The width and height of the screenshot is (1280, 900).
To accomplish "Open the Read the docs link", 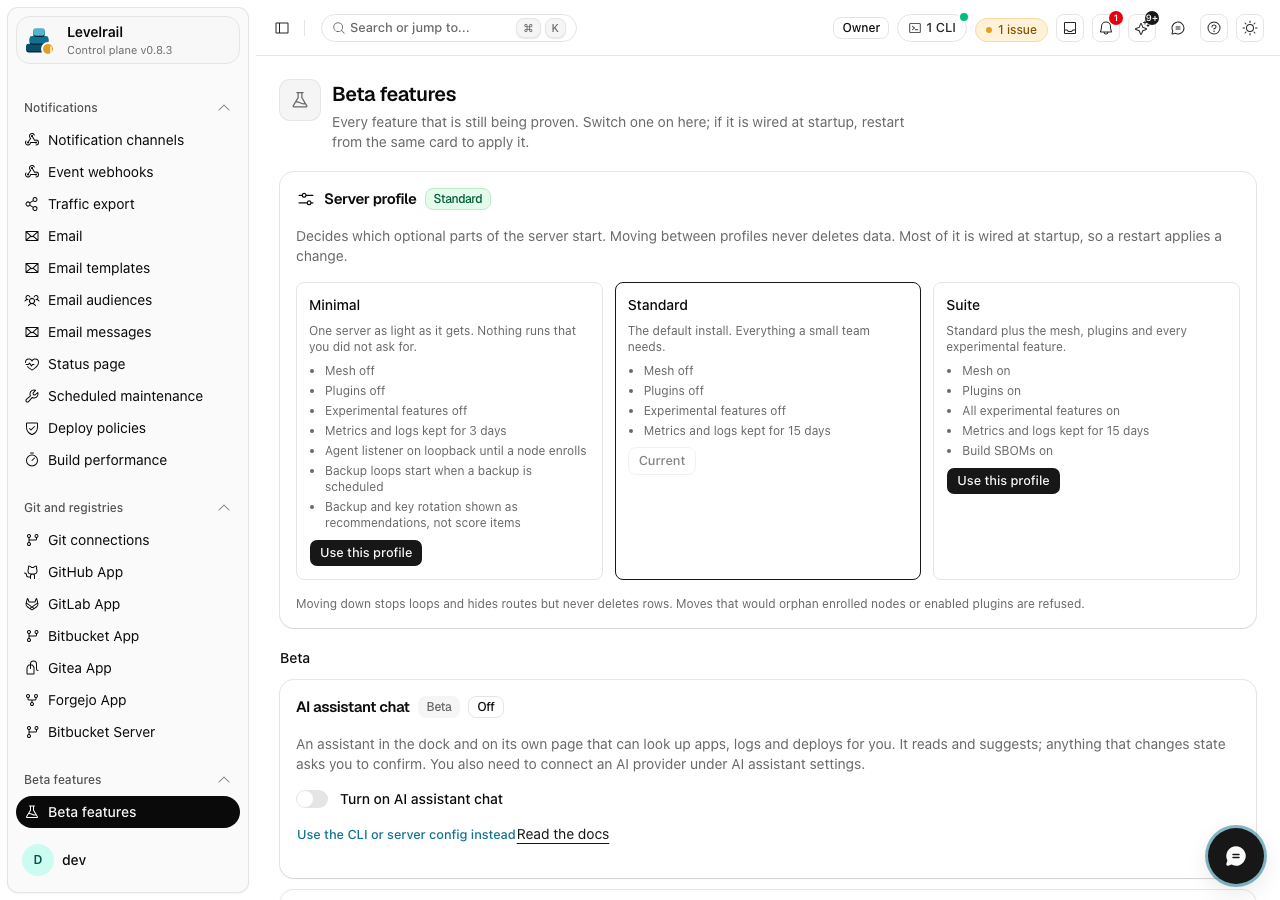I will tap(563, 834).
